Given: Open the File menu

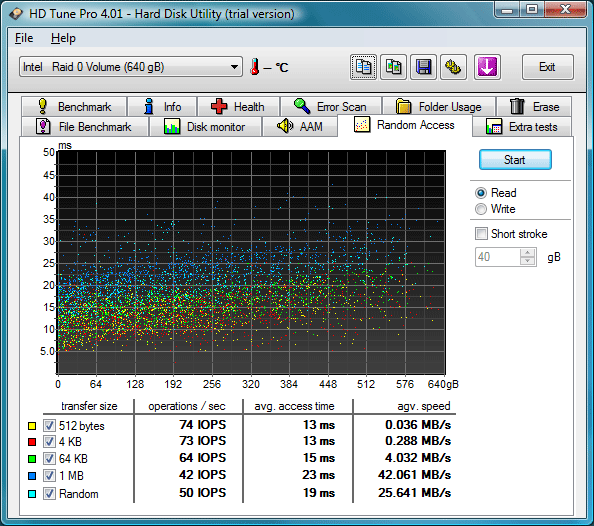Looking at the screenshot, I should point(24,38).
